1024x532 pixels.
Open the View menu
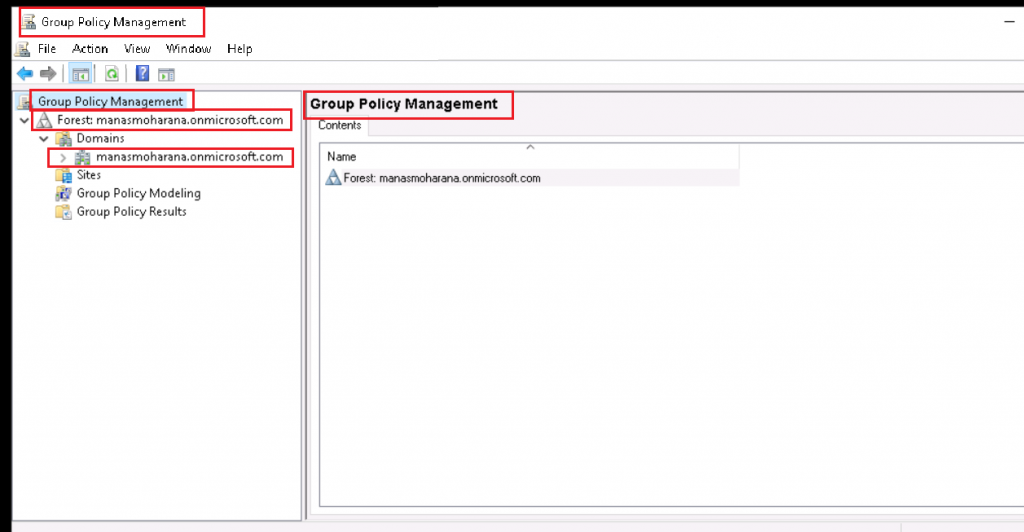[137, 48]
